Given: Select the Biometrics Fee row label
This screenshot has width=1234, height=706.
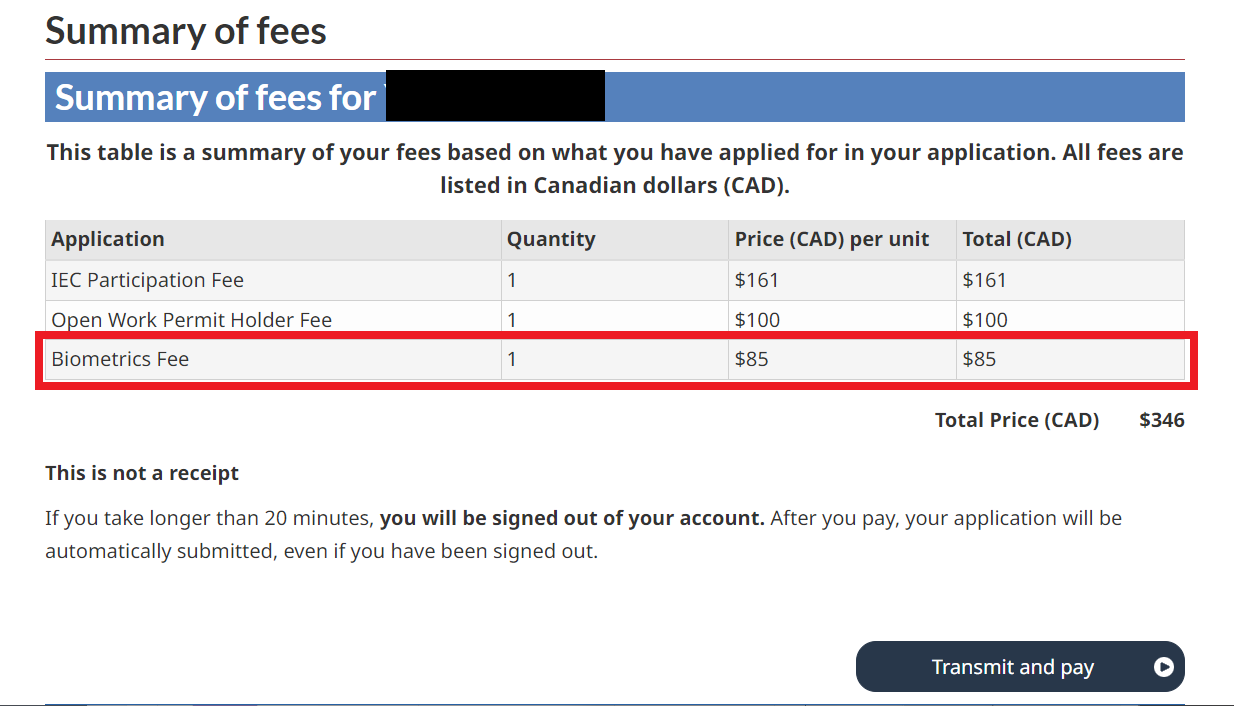Looking at the screenshot, I should click(x=120, y=359).
